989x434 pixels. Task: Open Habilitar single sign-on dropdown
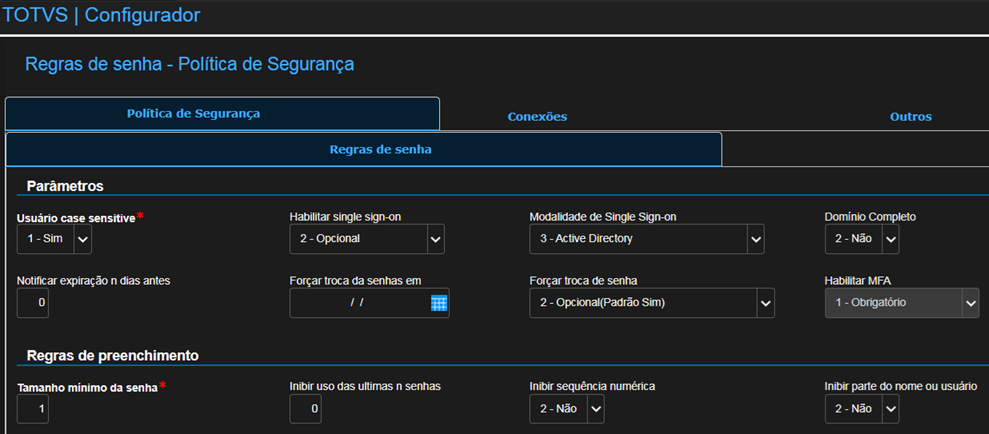(x=435, y=239)
